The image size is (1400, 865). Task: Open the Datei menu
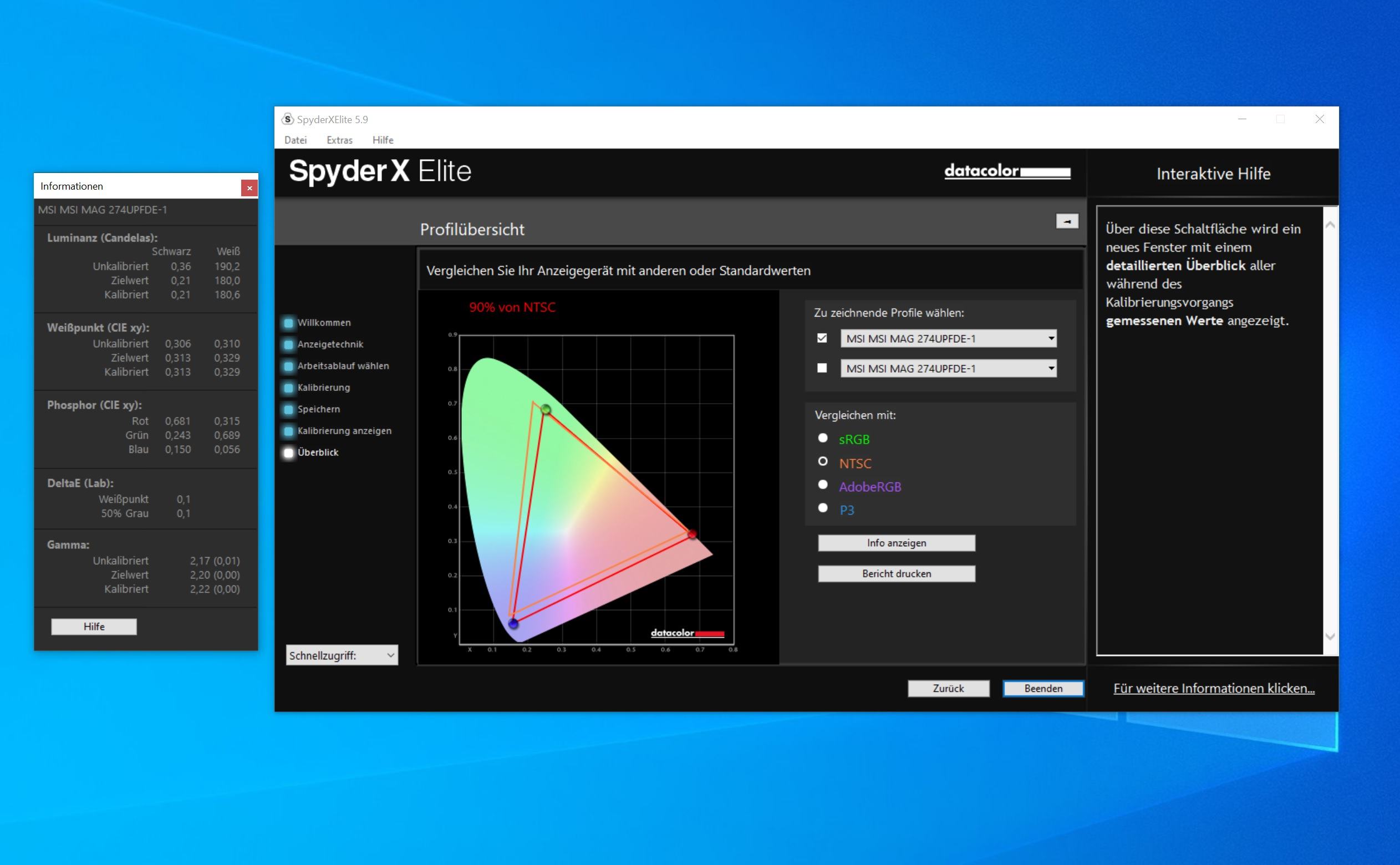[295, 140]
